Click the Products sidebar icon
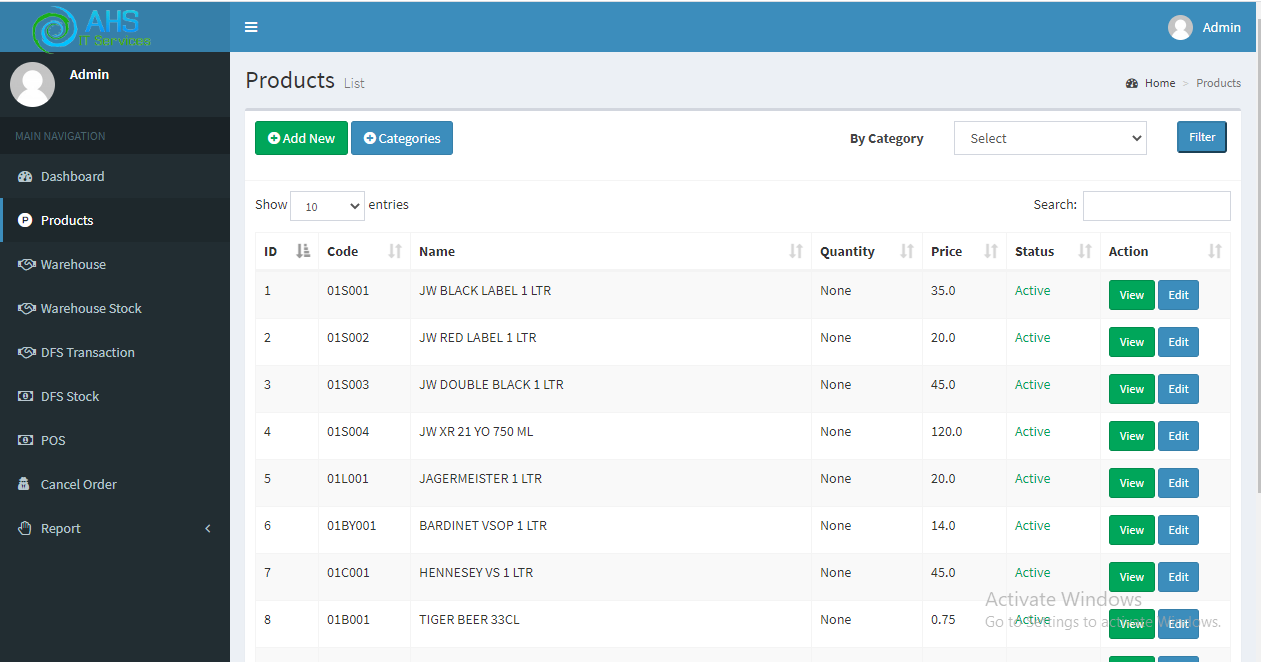The image size is (1261, 662). [25, 221]
